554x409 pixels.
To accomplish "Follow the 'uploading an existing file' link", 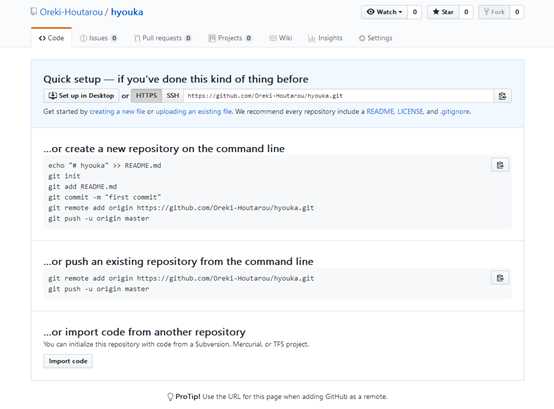I will [x=194, y=112].
